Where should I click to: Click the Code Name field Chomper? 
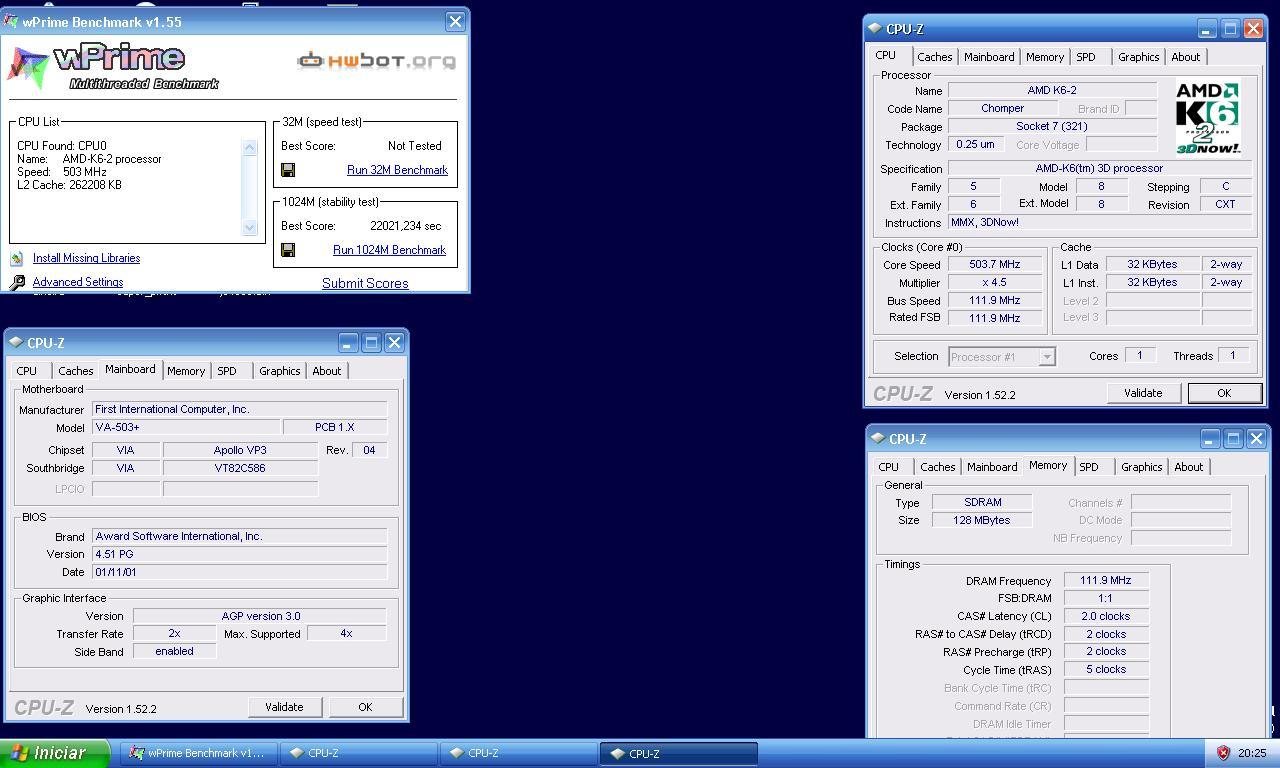pyautogui.click(x=1002, y=109)
